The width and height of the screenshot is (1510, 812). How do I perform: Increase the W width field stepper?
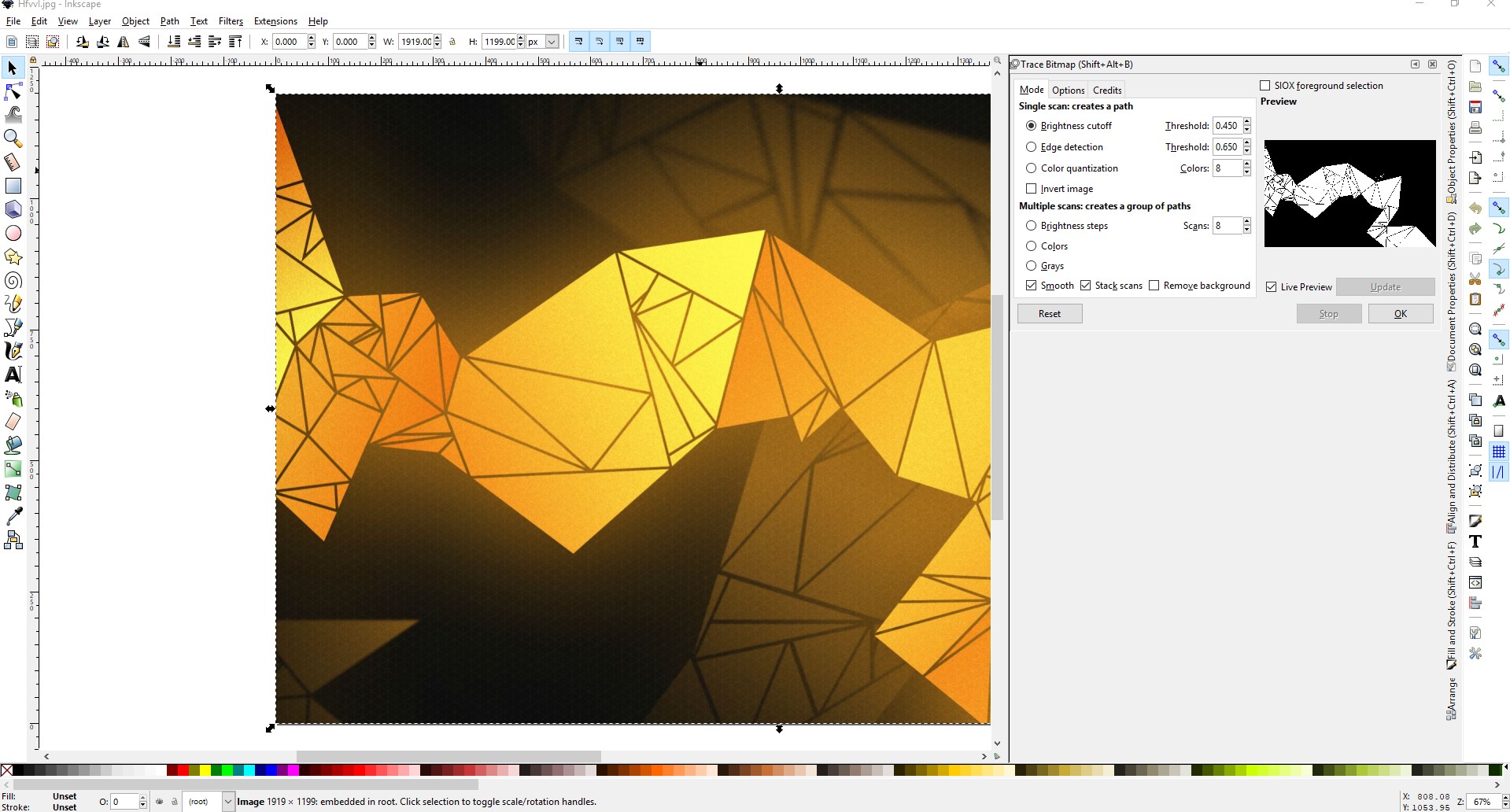[x=437, y=38]
